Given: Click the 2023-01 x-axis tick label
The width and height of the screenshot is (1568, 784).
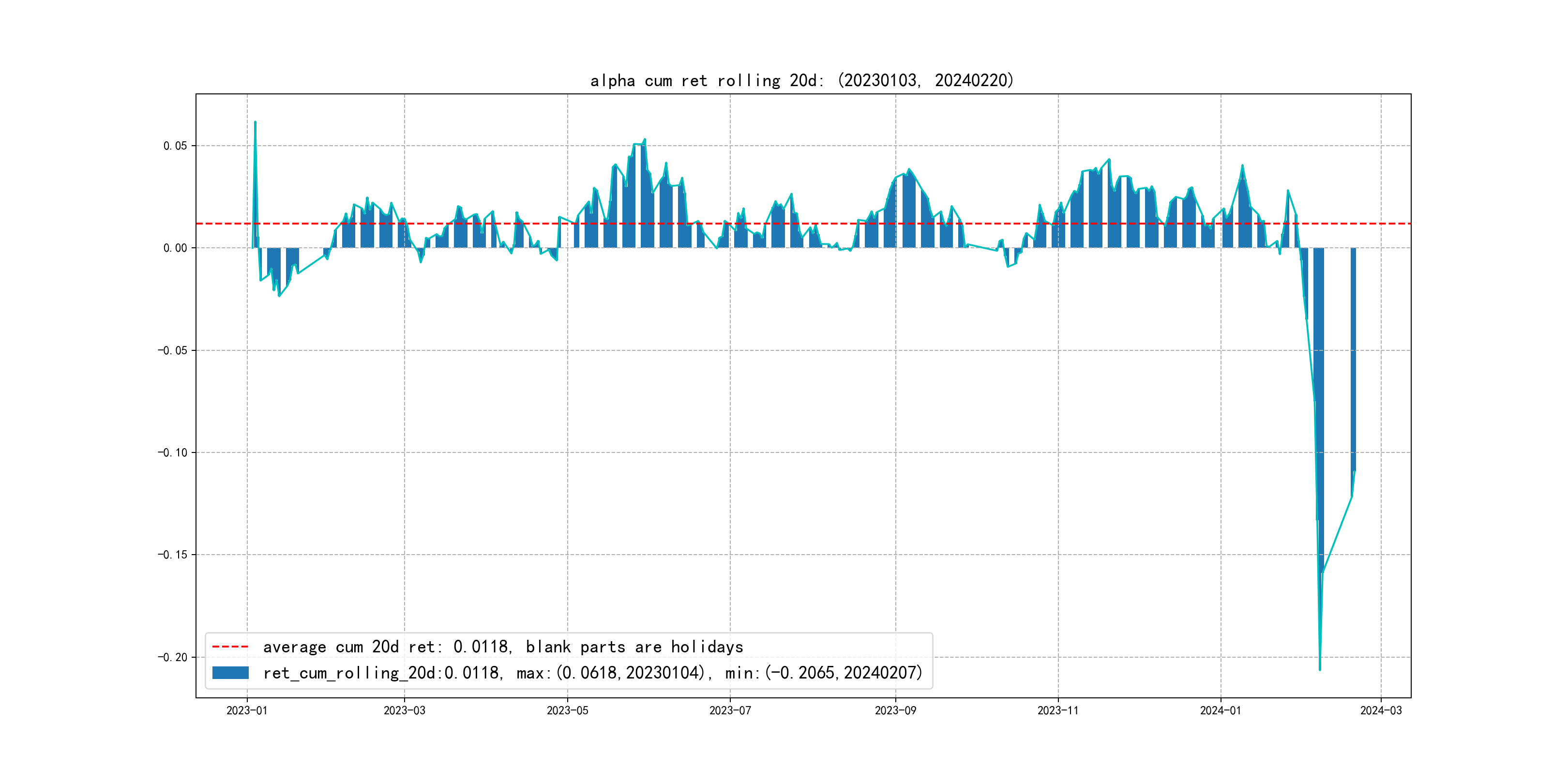Looking at the screenshot, I should click(x=246, y=710).
